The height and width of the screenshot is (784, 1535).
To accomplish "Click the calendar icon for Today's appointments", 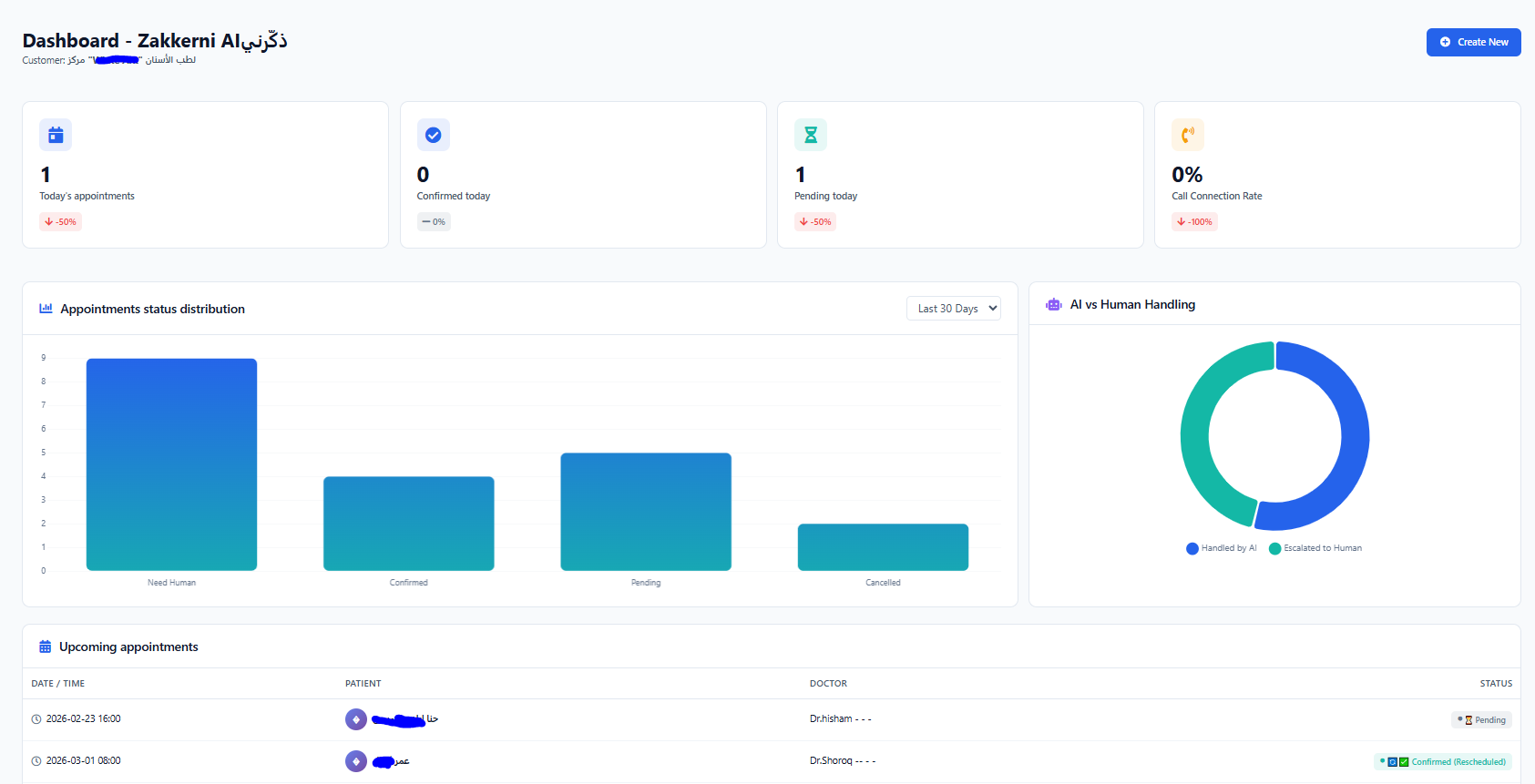I will tap(56, 135).
